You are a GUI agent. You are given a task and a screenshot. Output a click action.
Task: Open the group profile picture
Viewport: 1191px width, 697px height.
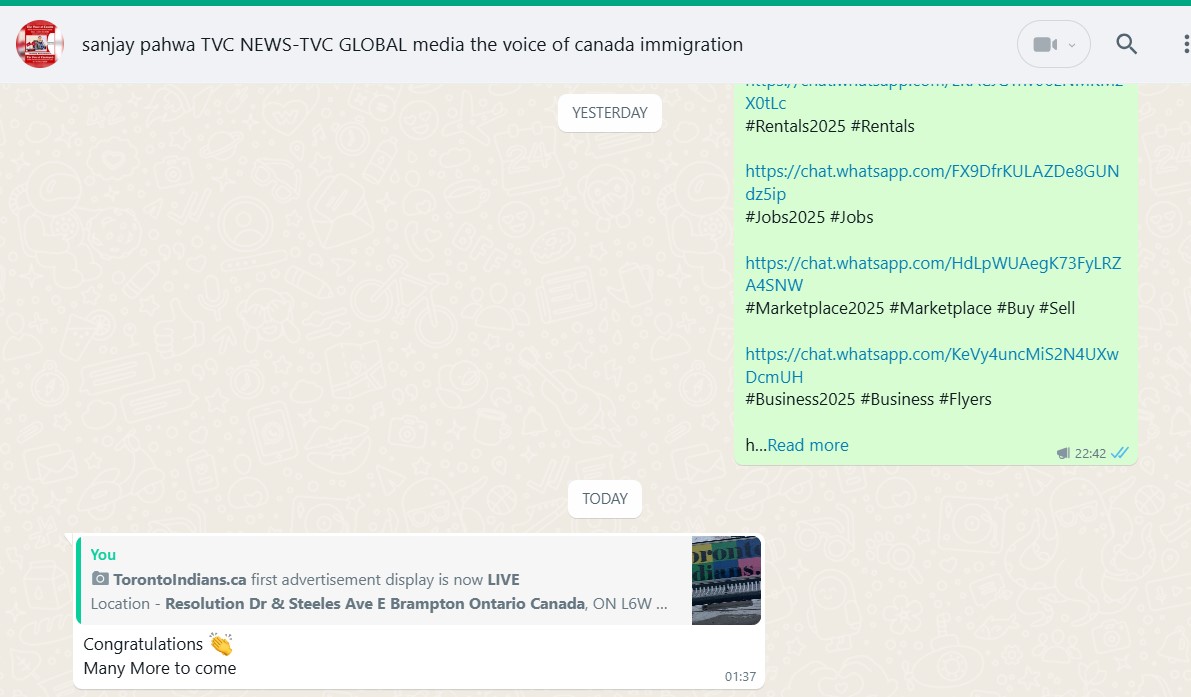[x=40, y=45]
